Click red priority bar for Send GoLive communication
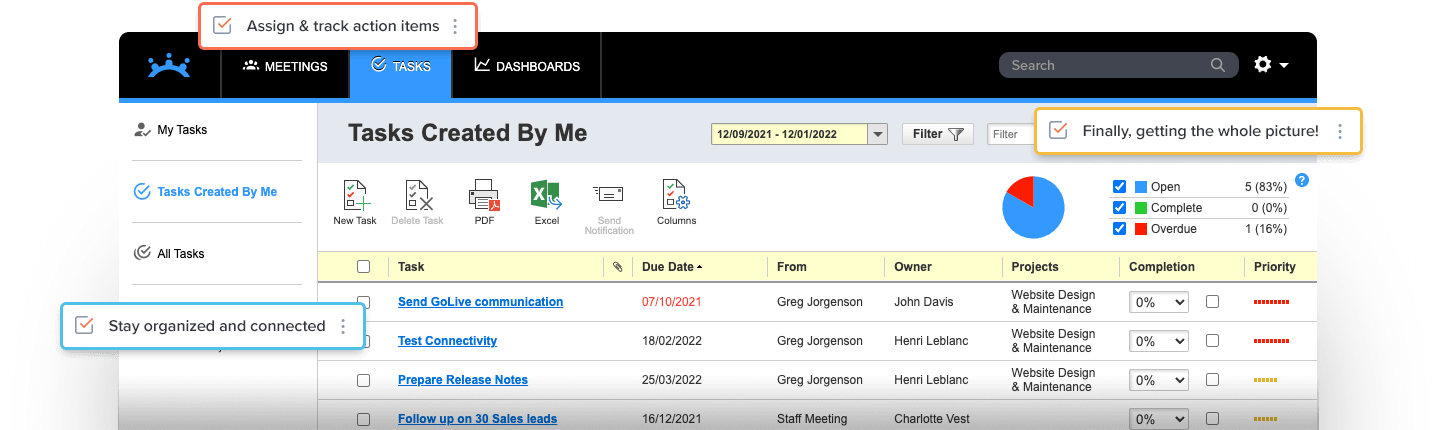The width and height of the screenshot is (1440, 430). tap(1271, 302)
